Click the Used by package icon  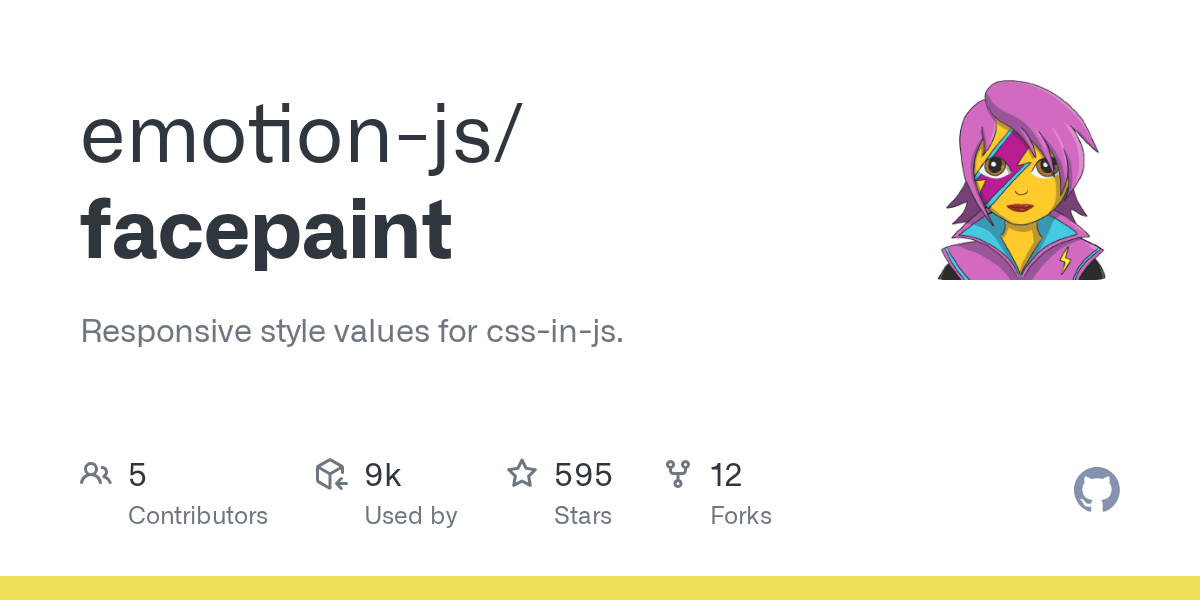point(331,474)
